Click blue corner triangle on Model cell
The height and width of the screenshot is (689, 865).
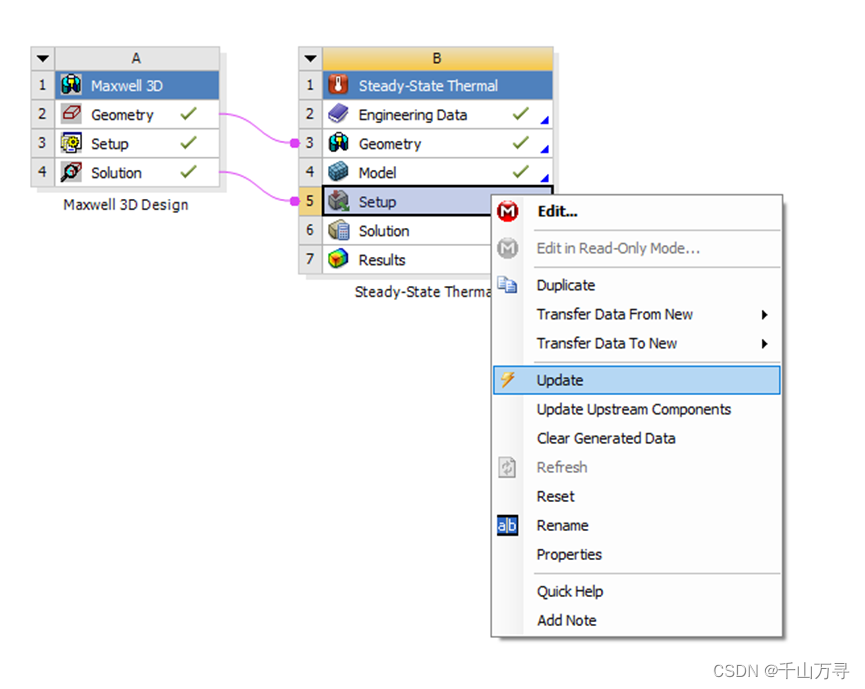point(545,178)
